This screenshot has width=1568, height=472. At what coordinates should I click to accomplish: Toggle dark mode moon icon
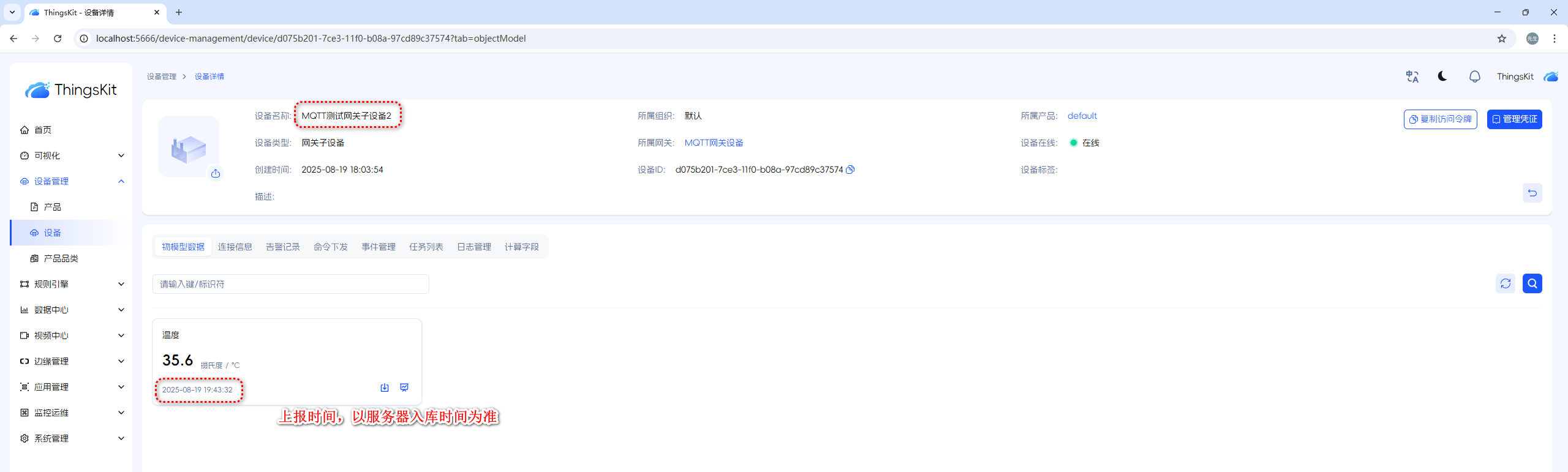1442,77
